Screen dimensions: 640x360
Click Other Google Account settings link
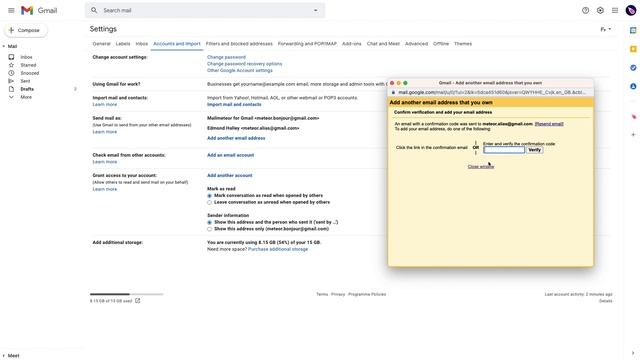pos(240,70)
